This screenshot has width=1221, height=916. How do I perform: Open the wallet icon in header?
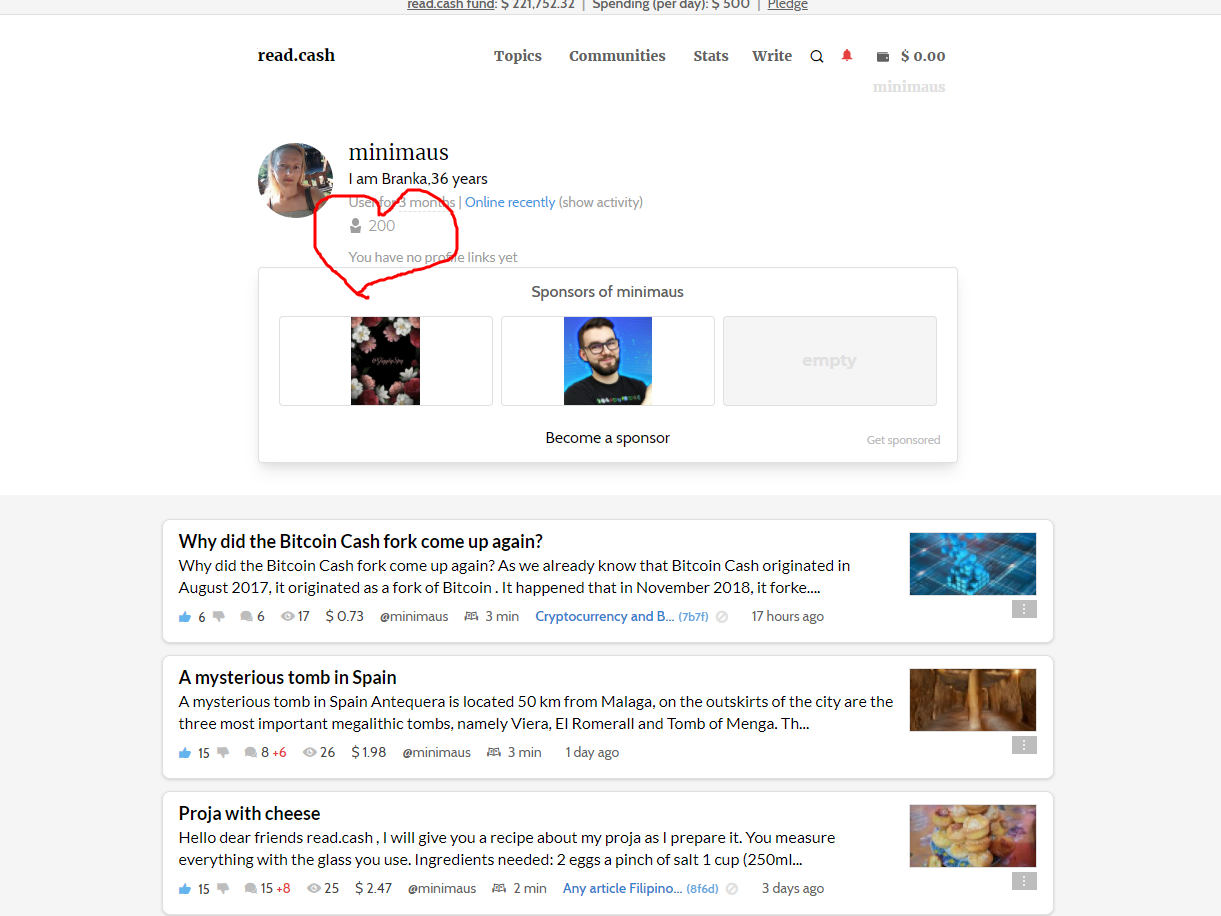883,57
